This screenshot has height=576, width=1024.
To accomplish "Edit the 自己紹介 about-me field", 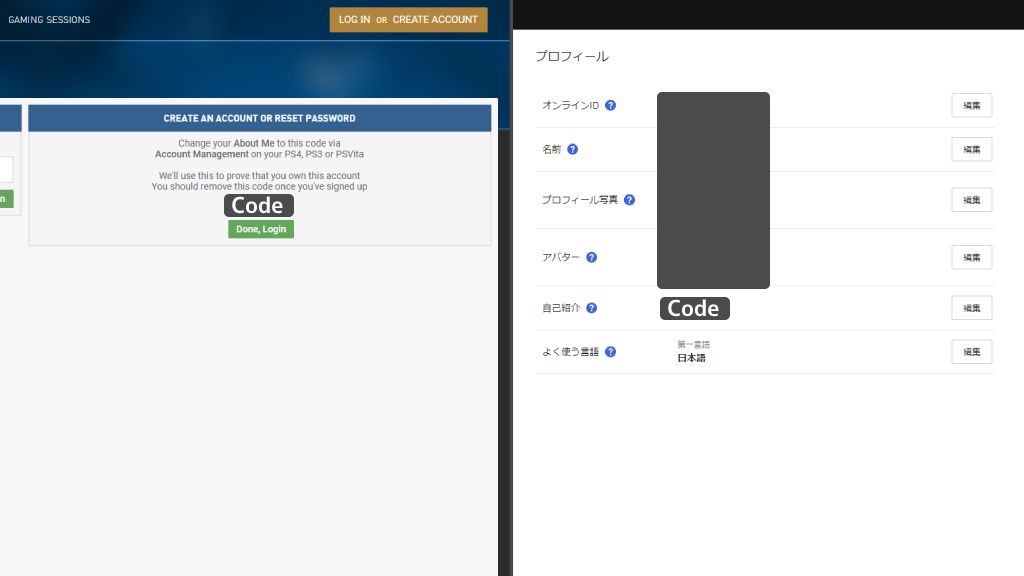I will [x=972, y=308].
